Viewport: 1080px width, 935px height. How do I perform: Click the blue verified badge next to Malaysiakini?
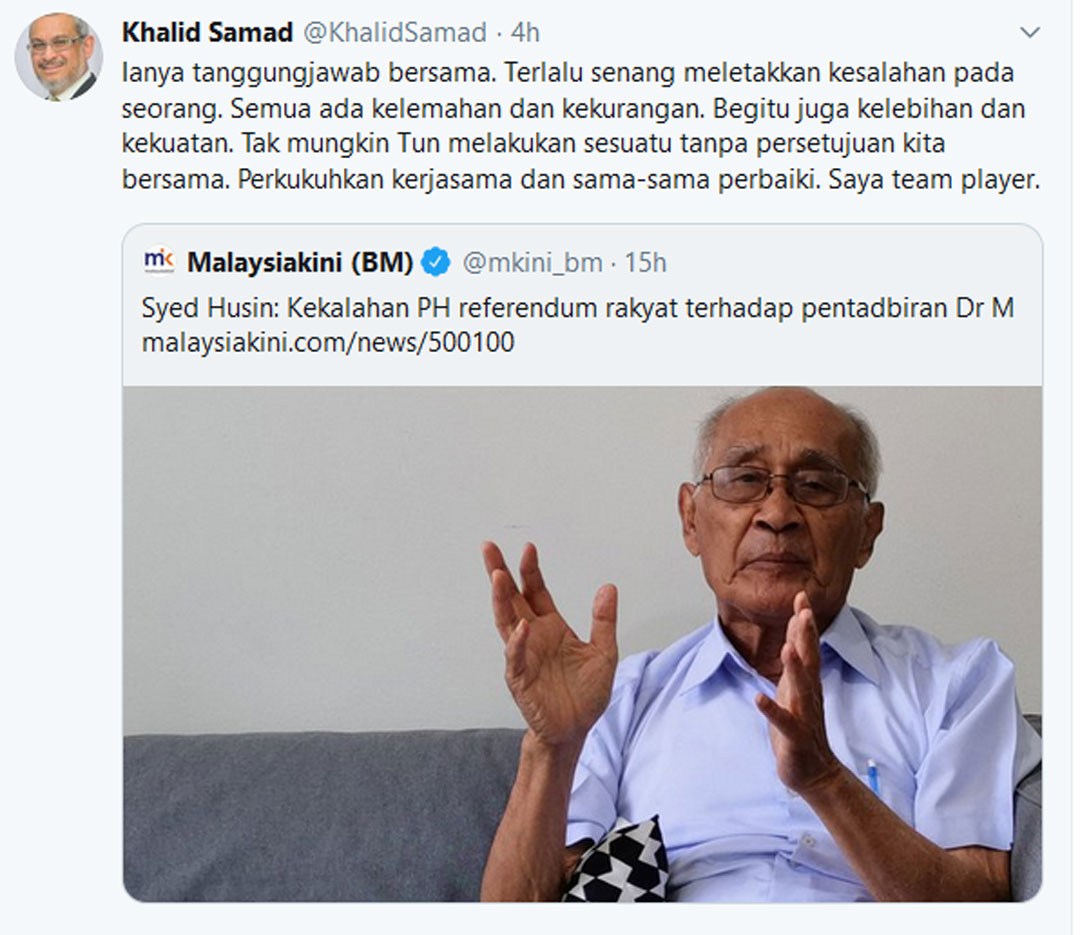435,263
